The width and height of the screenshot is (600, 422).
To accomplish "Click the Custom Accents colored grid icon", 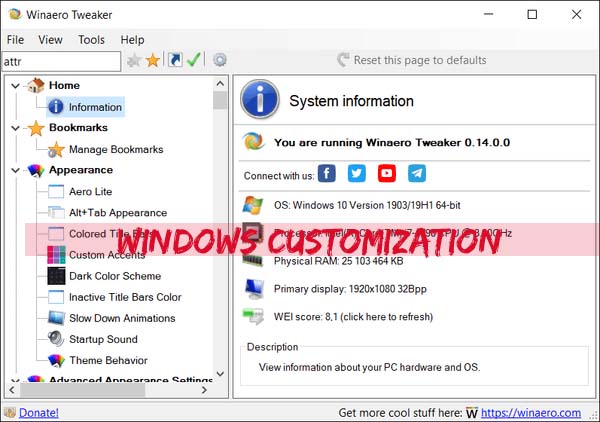I will 56,255.
